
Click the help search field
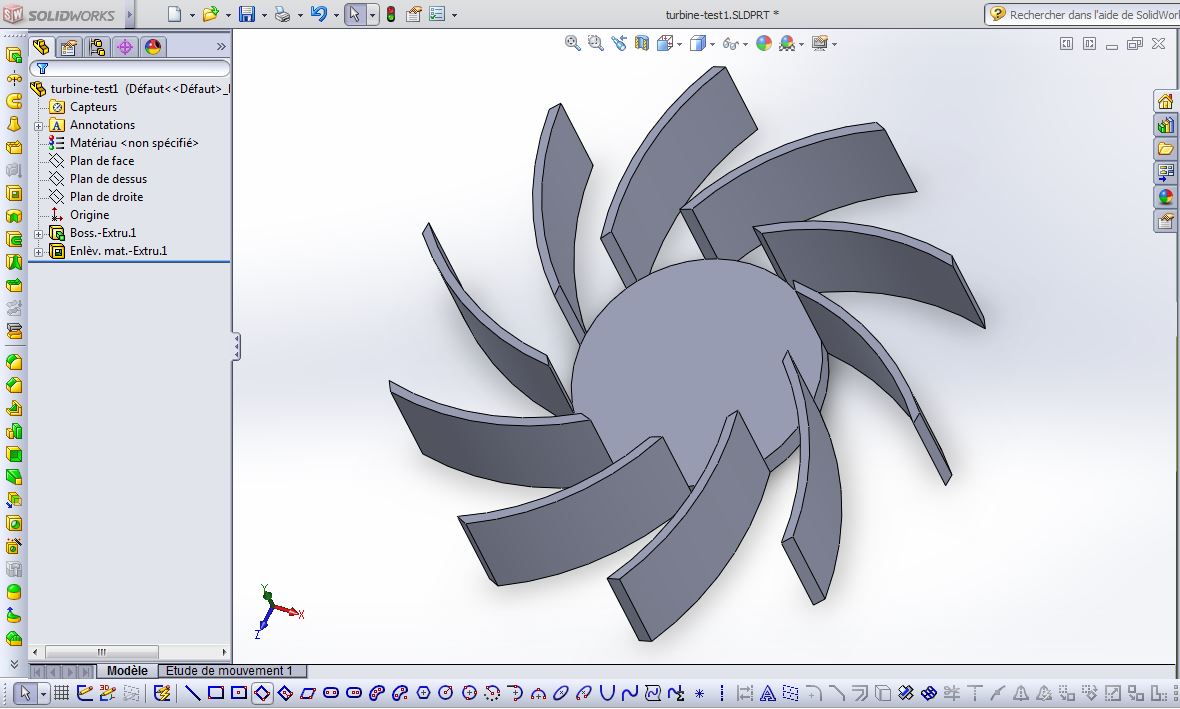coord(1091,14)
